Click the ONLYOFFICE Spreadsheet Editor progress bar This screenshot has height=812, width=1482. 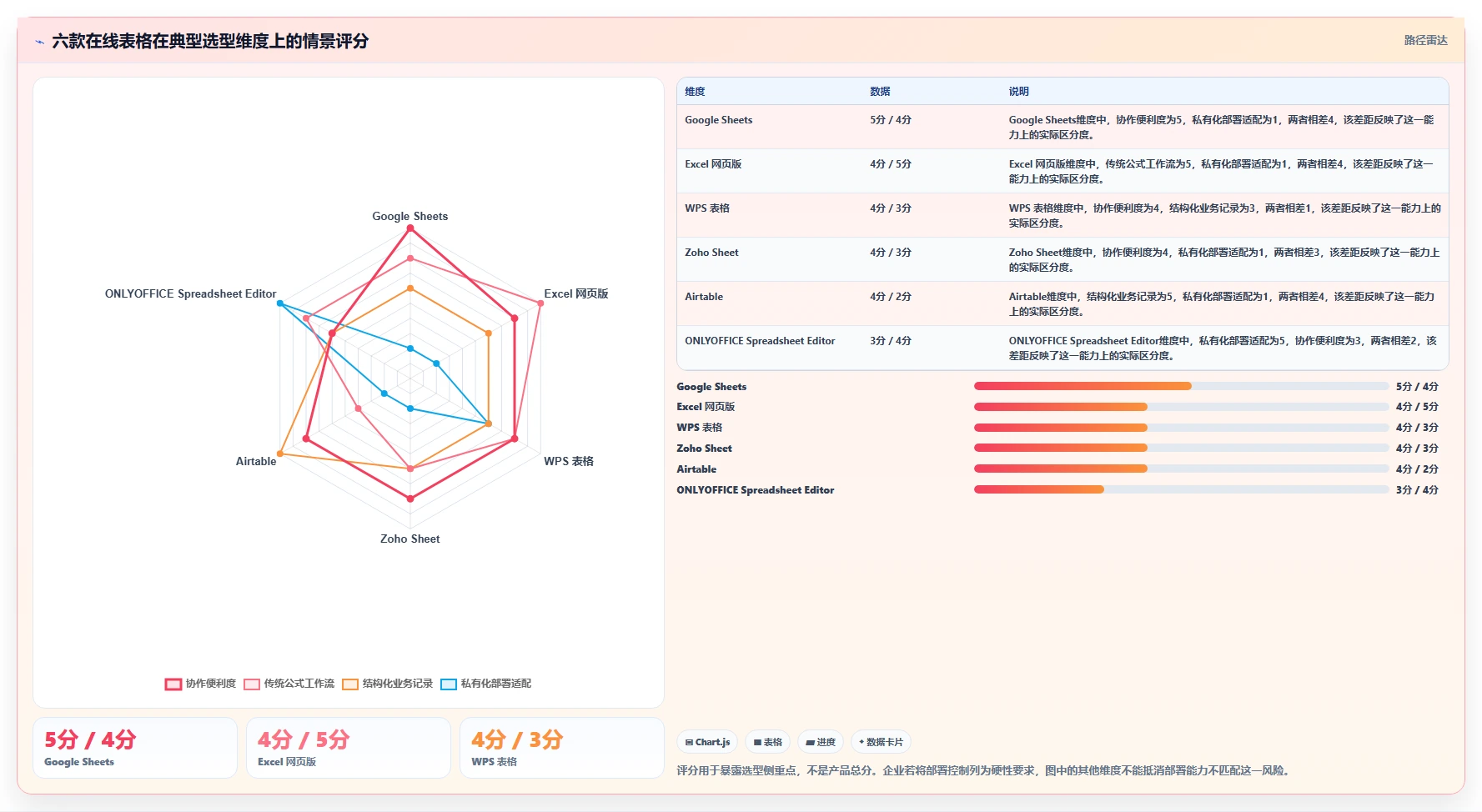[1181, 489]
